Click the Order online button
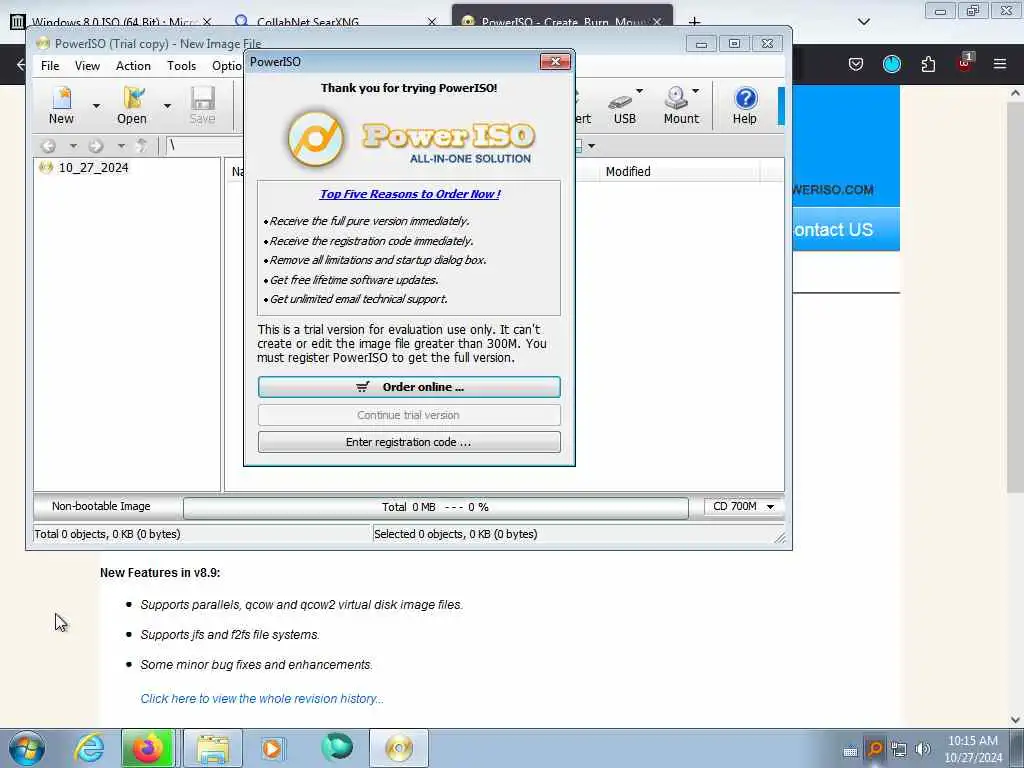 [x=409, y=387]
